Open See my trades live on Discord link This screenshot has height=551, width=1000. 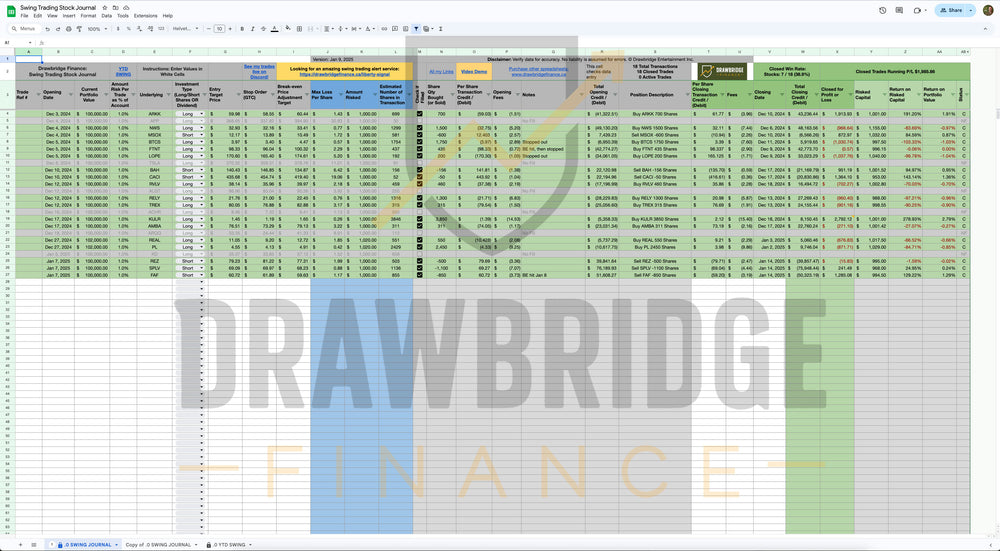pyautogui.click(x=259, y=71)
